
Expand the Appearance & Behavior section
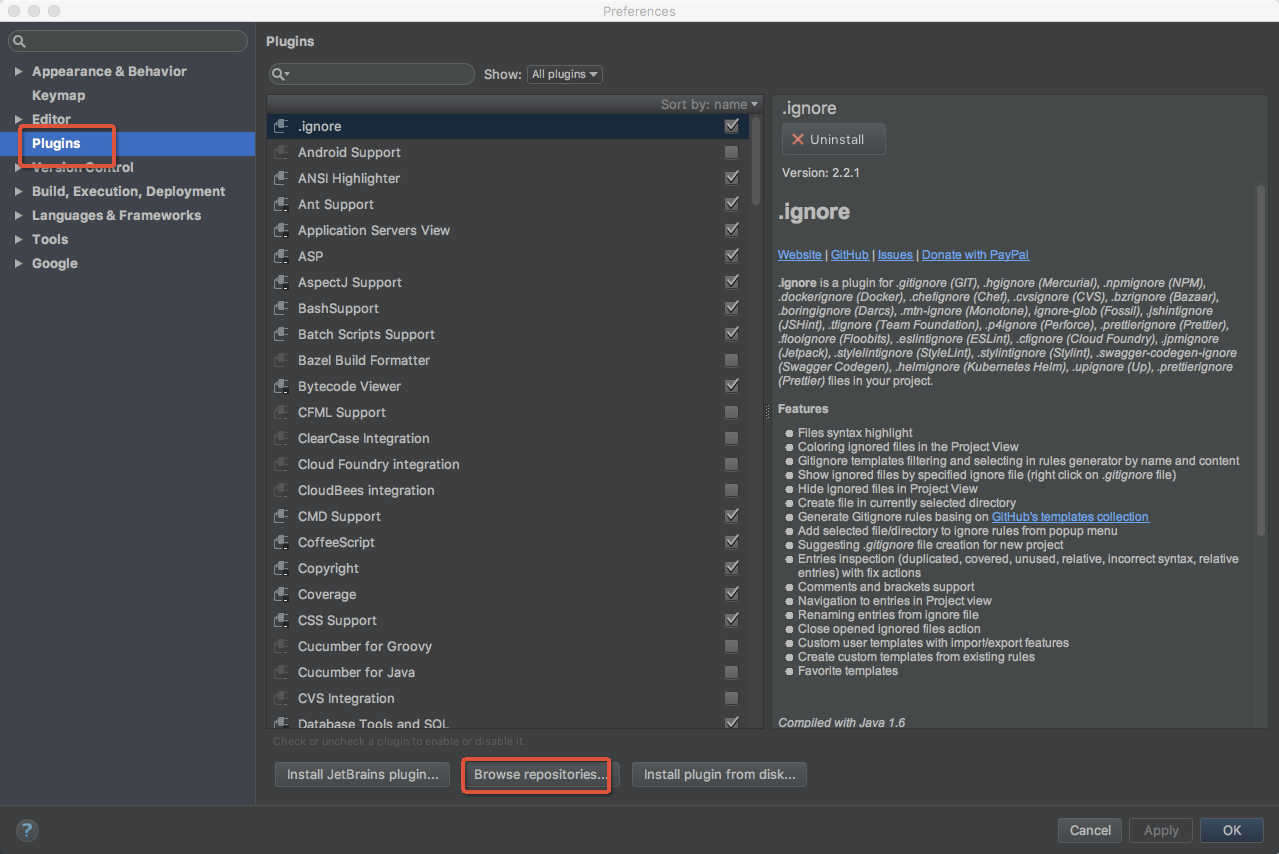(x=18, y=71)
